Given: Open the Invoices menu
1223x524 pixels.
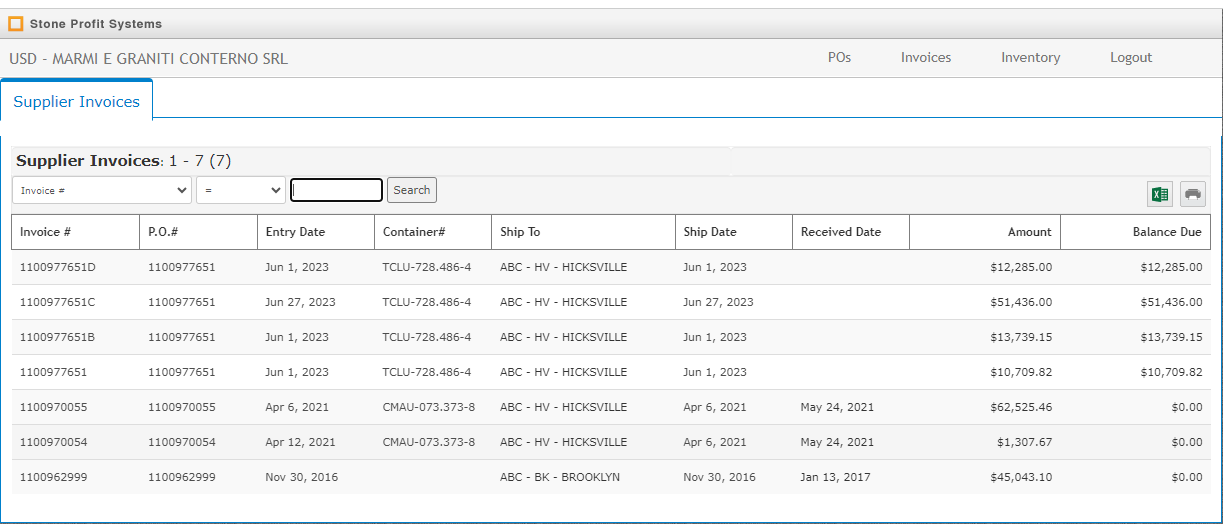Looking at the screenshot, I should pos(926,58).
